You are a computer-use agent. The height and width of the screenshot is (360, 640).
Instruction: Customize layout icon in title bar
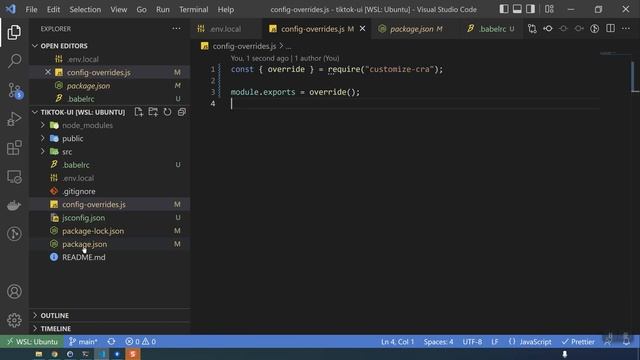point(549,9)
